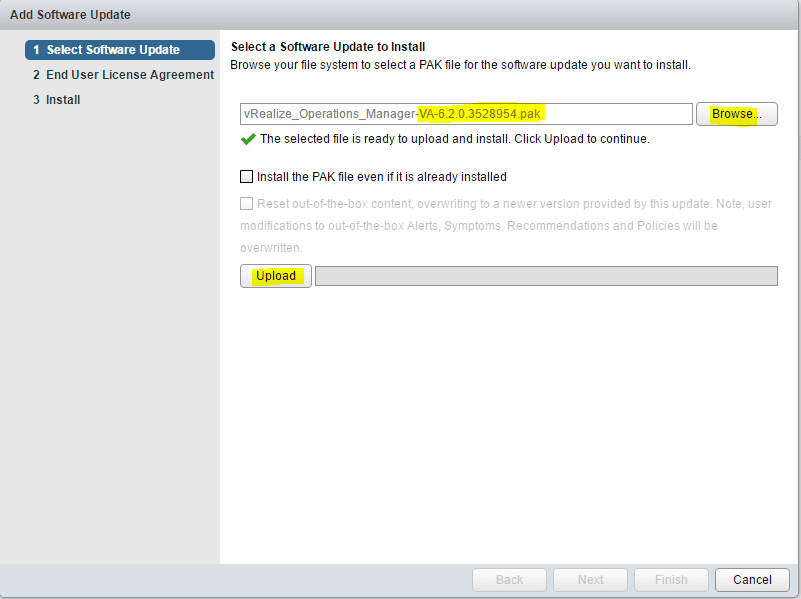Screen dimensions: 801x599
Task: Click 'Browse your file system' instruction text
Action: point(460,65)
